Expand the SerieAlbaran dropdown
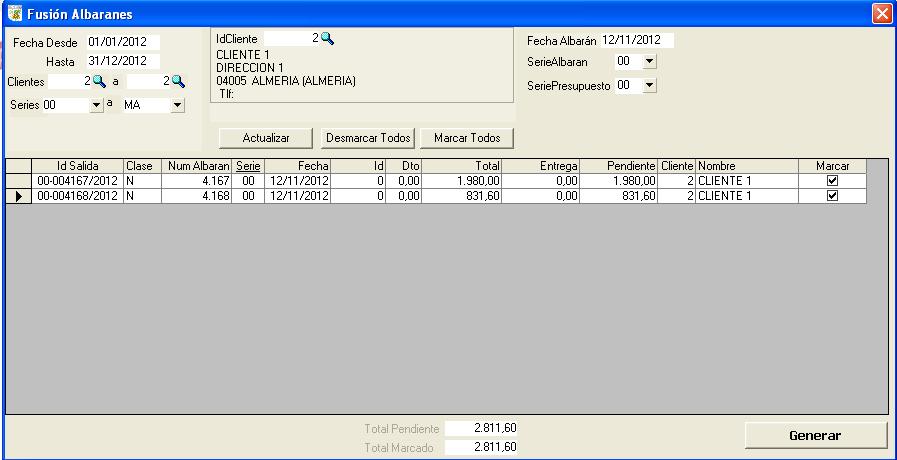 click(649, 61)
